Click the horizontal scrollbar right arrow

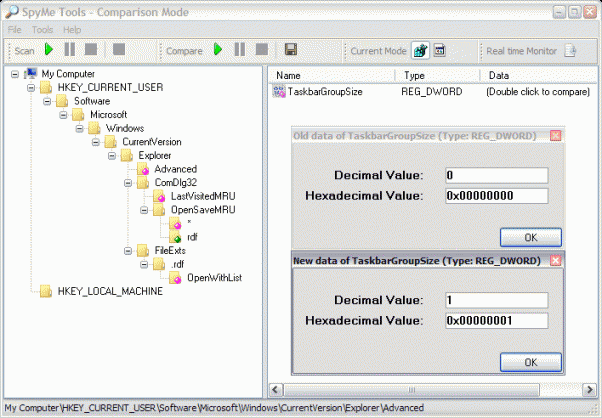click(589, 390)
